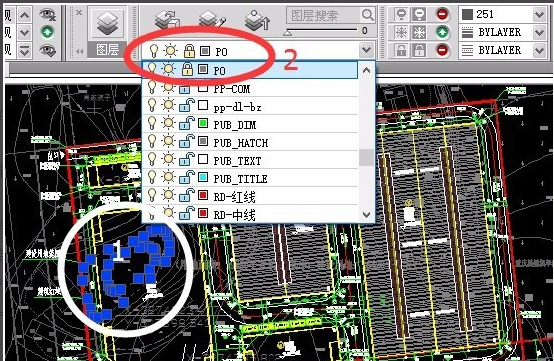This screenshot has height=361, width=554.
Task: Click the green up-arrow circle in the left panel
Action: click(x=47, y=32)
